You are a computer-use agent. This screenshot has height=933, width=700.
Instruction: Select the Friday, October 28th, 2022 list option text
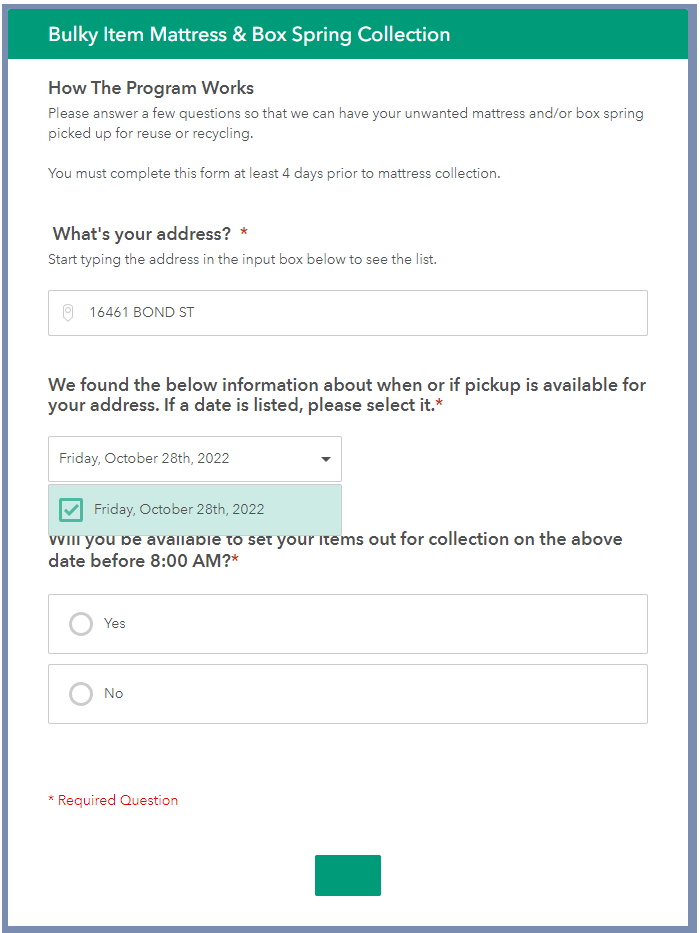tap(179, 510)
